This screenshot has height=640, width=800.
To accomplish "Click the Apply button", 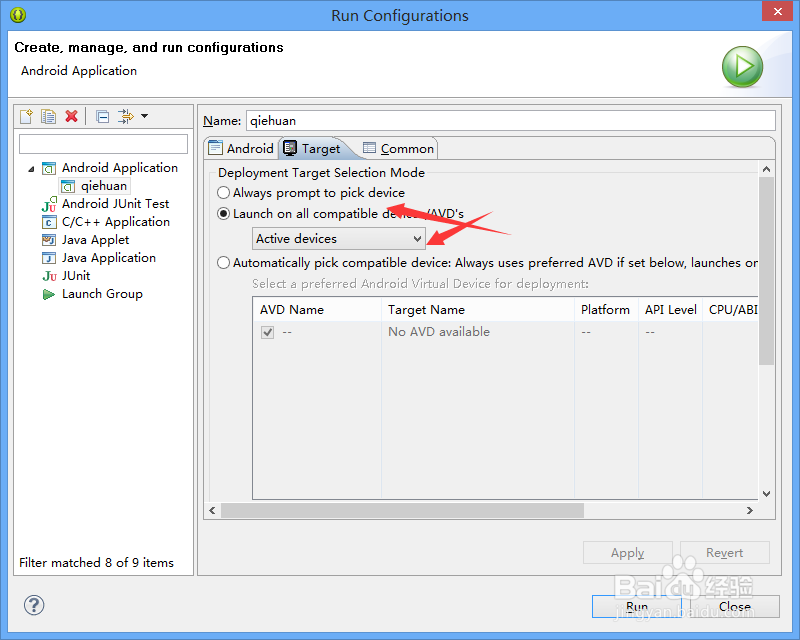I will pyautogui.click(x=628, y=553).
